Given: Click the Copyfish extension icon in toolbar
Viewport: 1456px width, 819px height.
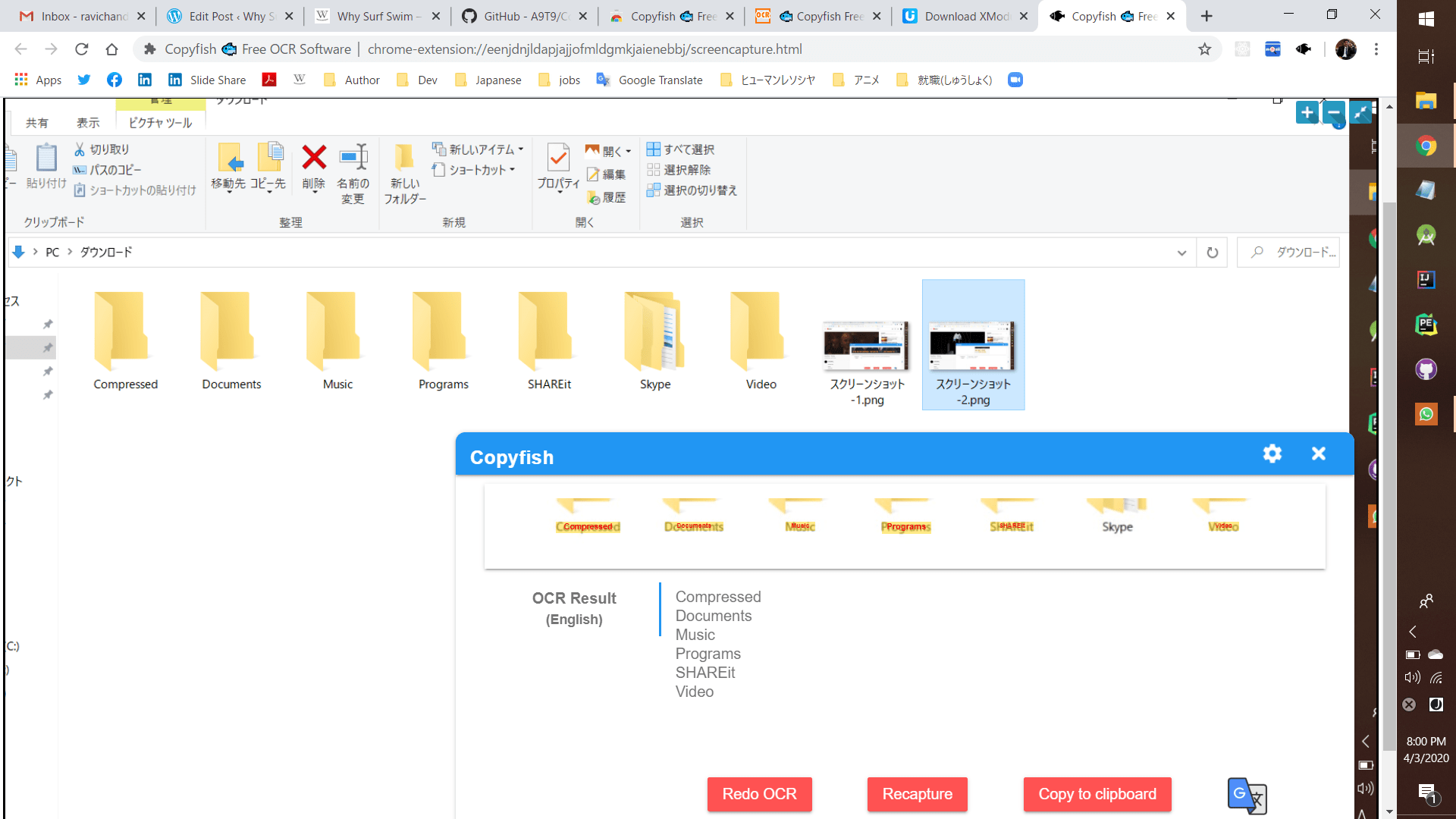Looking at the screenshot, I should (1304, 49).
